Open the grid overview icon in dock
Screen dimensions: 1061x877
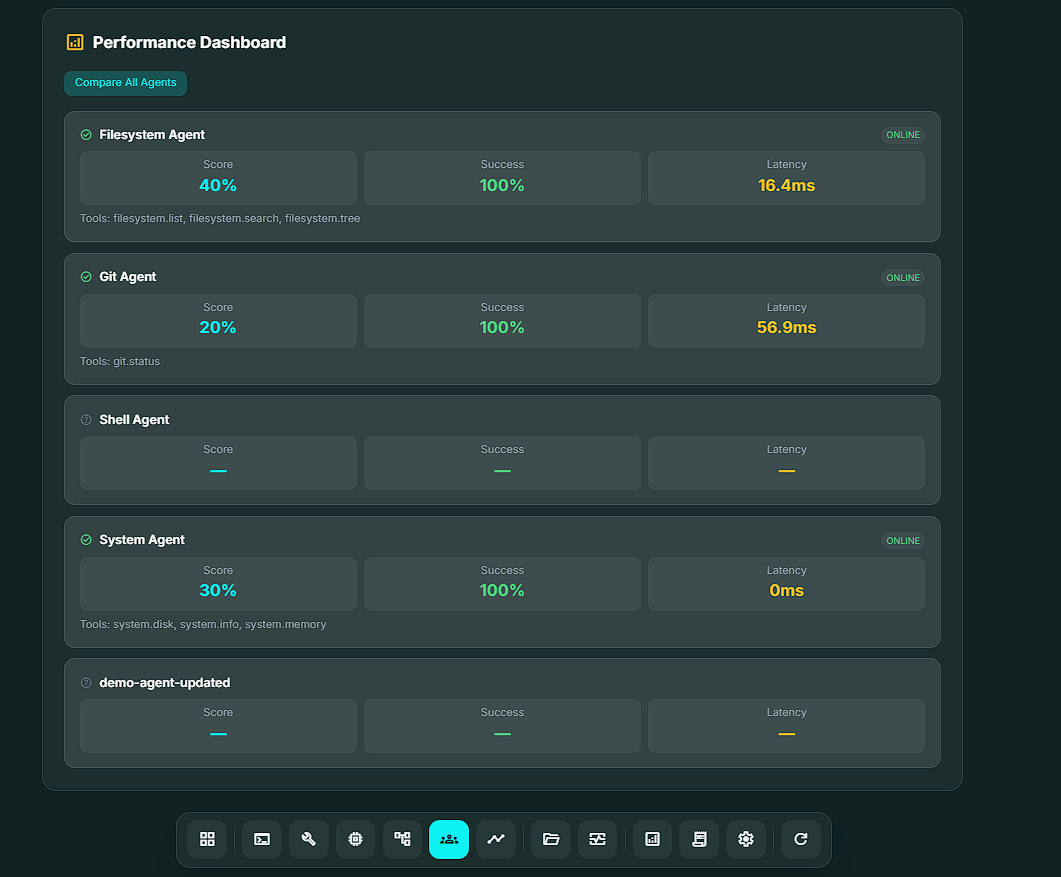[207, 839]
